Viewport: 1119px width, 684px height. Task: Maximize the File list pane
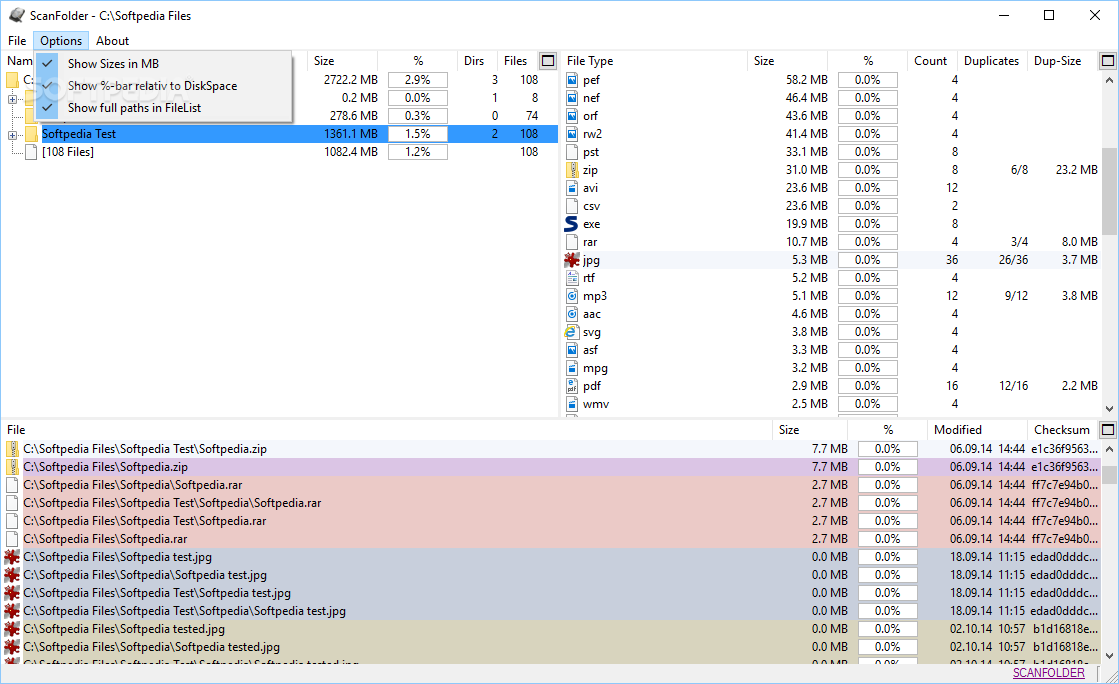click(x=1108, y=430)
